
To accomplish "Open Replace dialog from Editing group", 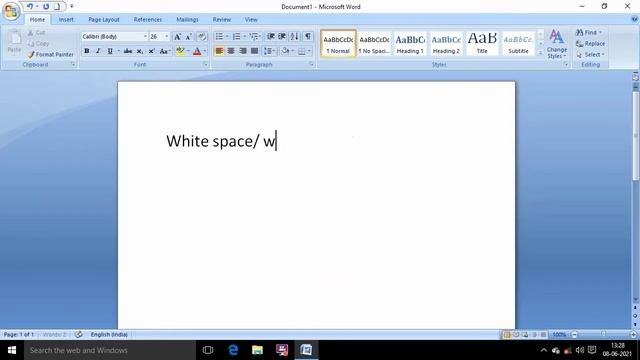I will (x=590, y=44).
